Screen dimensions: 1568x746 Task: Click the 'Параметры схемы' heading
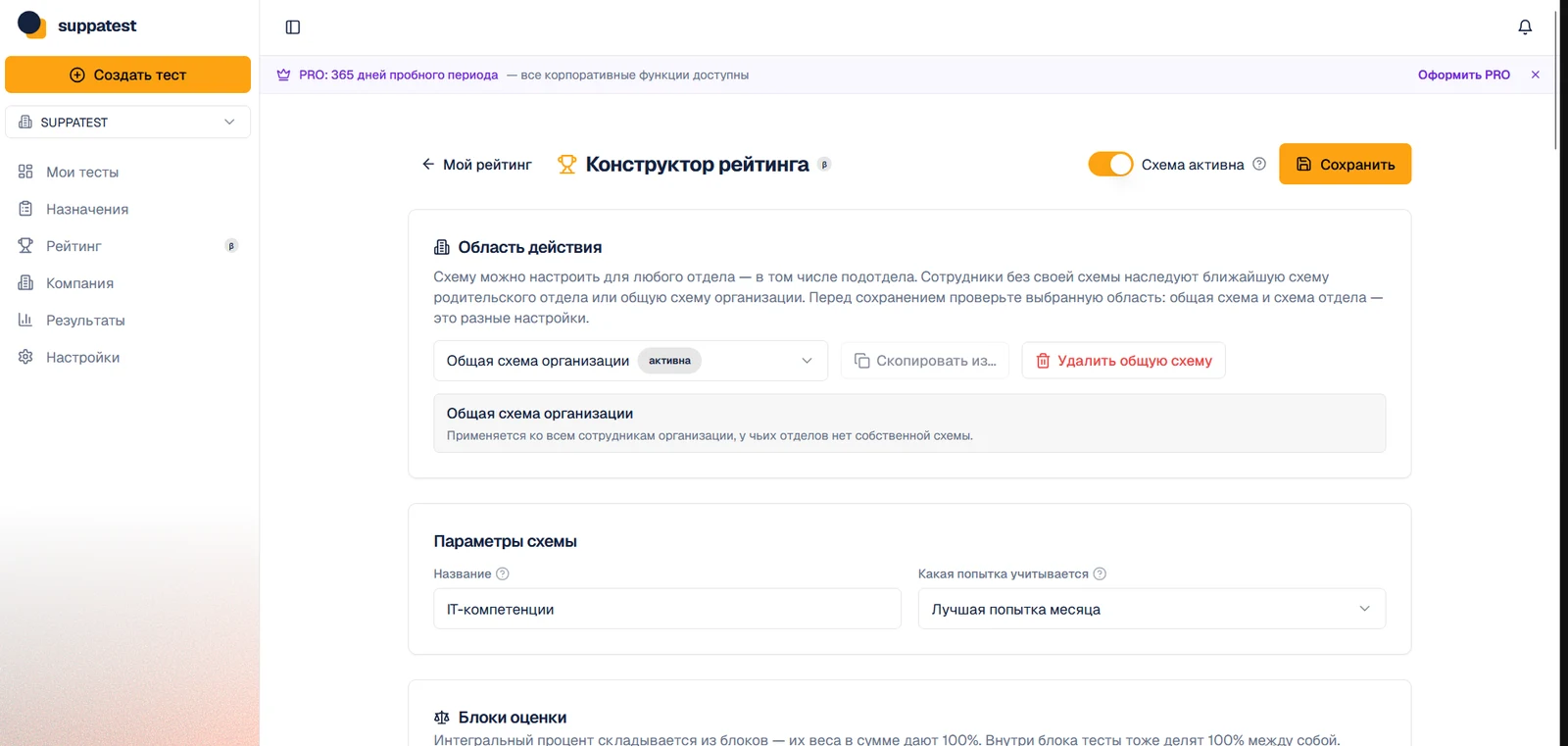click(x=506, y=541)
